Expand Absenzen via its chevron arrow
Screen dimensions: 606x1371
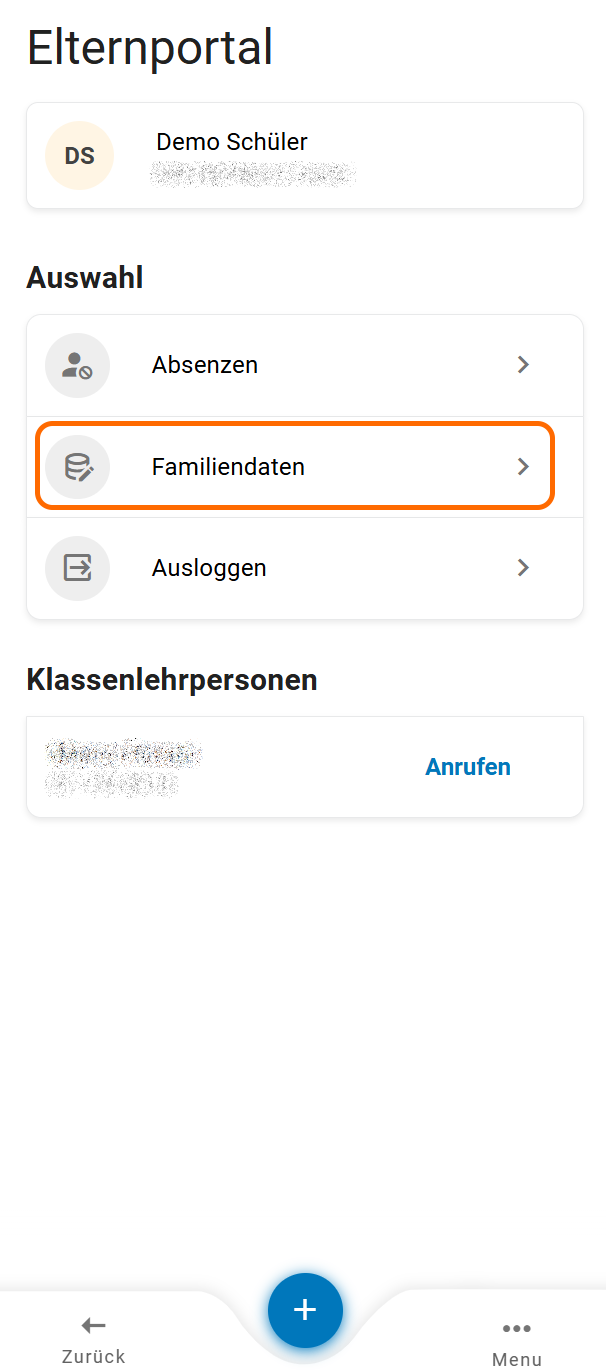(523, 365)
